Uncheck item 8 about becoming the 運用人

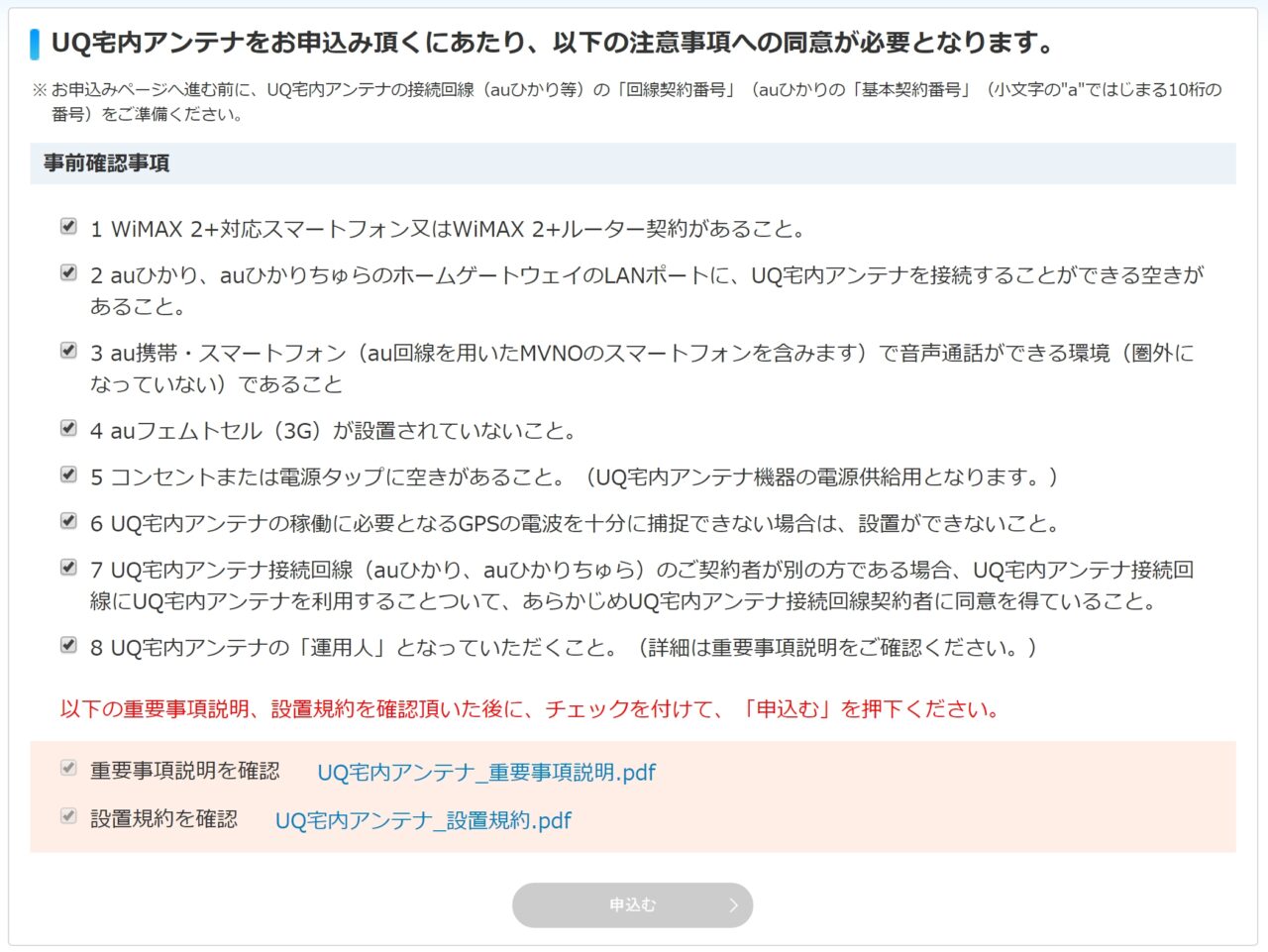(68, 645)
